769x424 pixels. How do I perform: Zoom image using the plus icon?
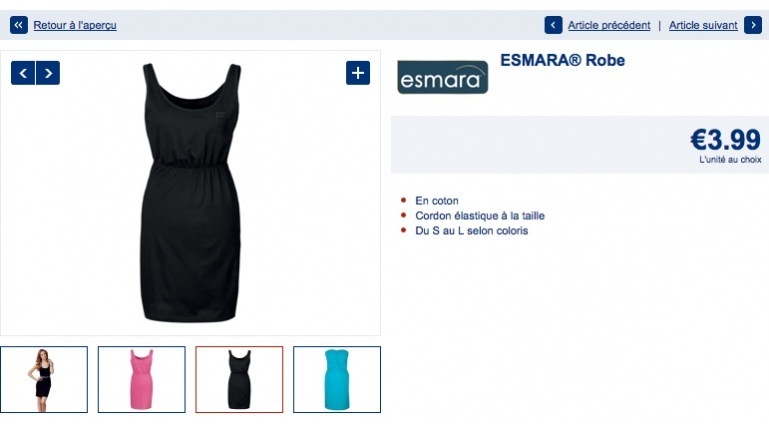[358, 73]
